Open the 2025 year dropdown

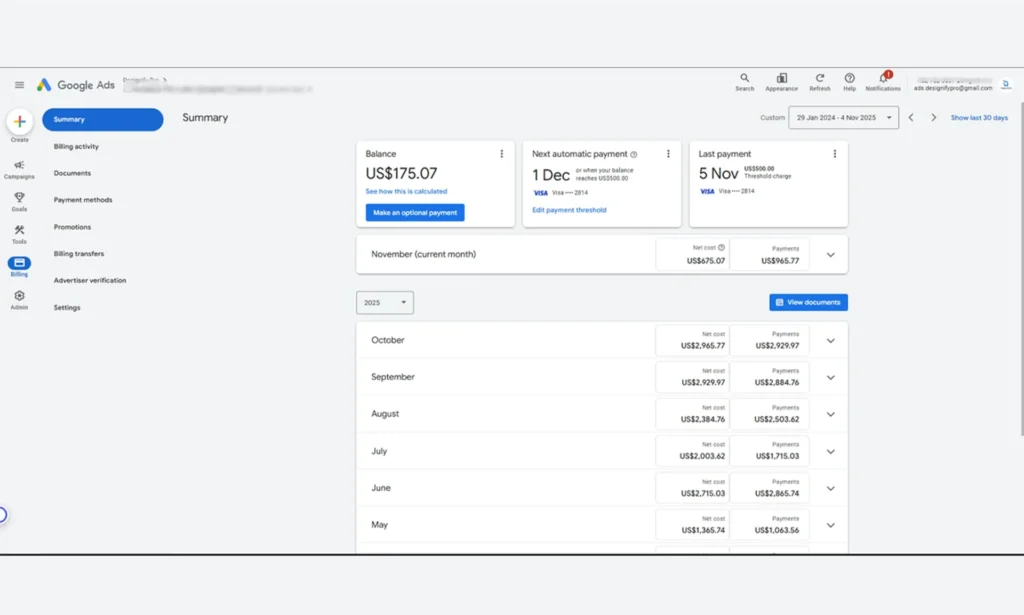[x=383, y=302]
